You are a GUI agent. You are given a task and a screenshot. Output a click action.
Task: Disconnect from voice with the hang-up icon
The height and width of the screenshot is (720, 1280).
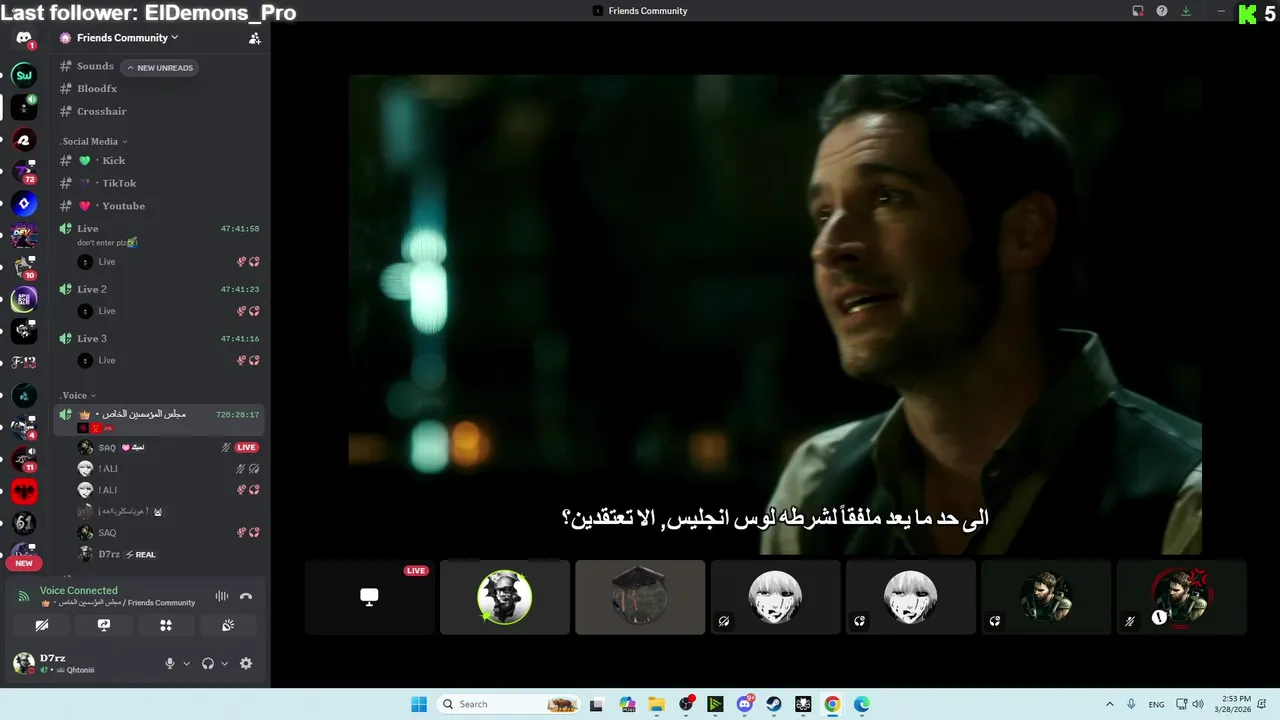(246, 596)
